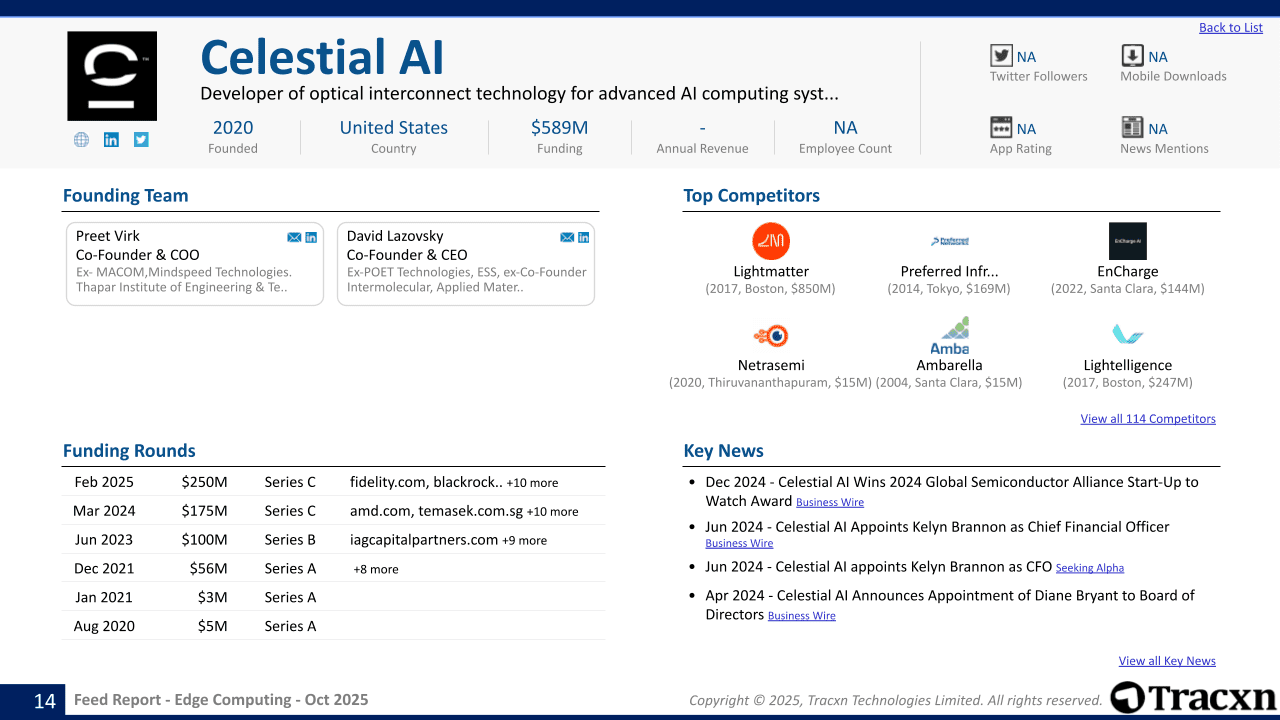
Task: Click the News Mentions icon
Action: point(1132,128)
